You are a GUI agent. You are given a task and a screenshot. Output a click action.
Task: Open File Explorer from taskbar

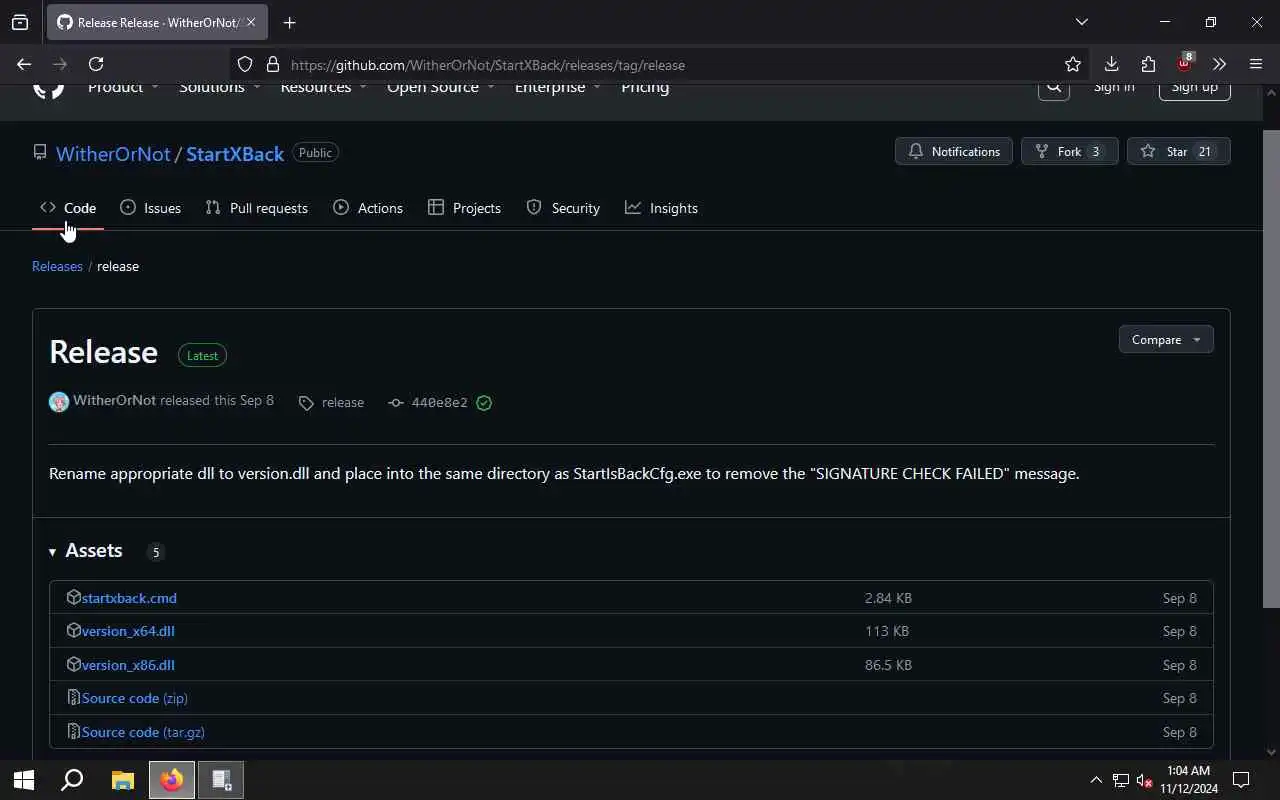(x=122, y=780)
